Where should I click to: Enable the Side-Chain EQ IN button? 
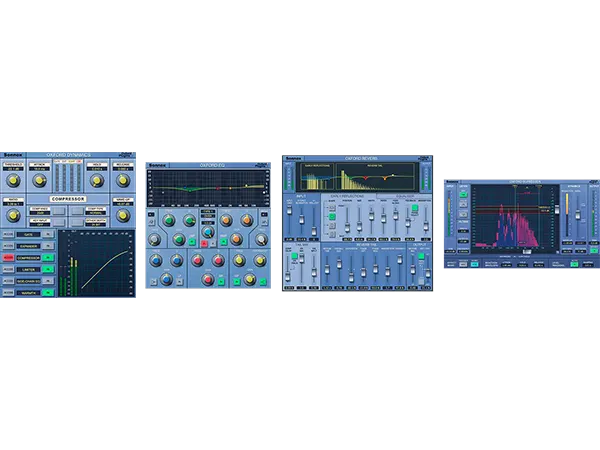(48, 281)
